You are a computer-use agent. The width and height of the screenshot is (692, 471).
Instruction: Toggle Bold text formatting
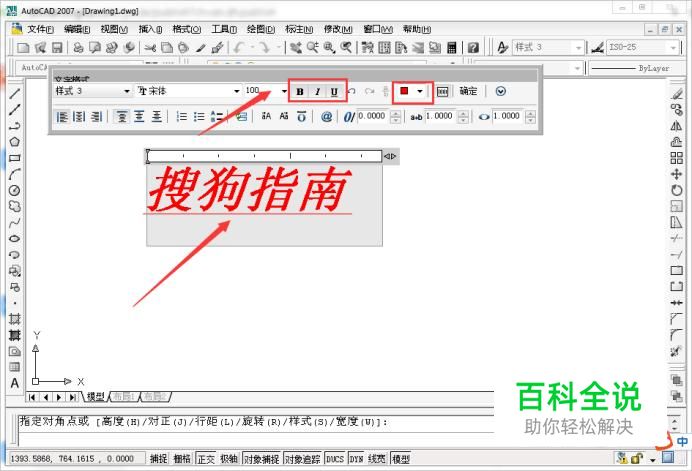(x=300, y=92)
